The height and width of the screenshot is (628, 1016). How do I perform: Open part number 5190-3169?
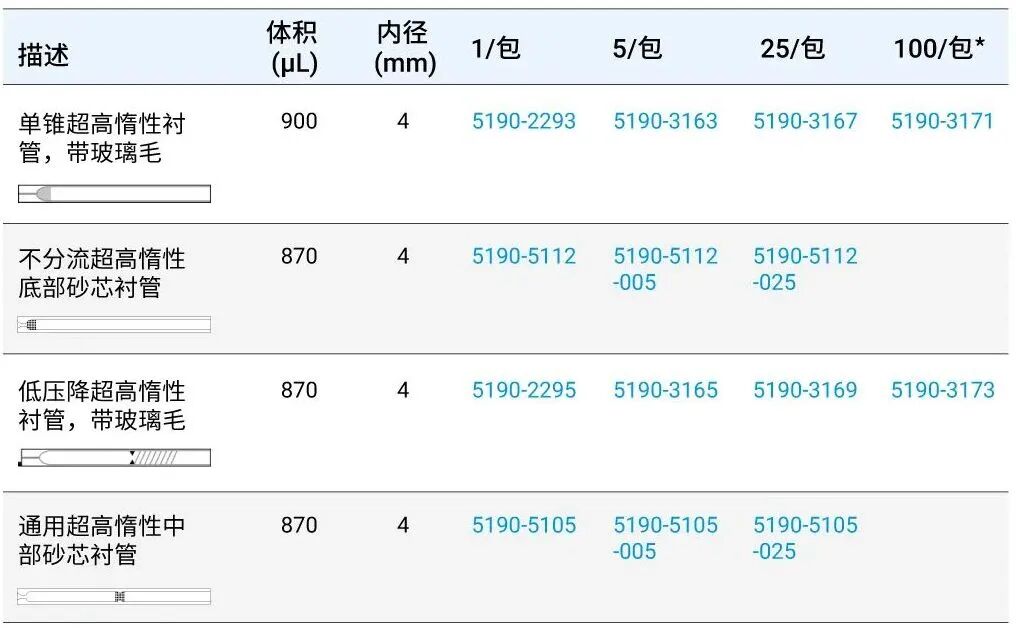805,391
